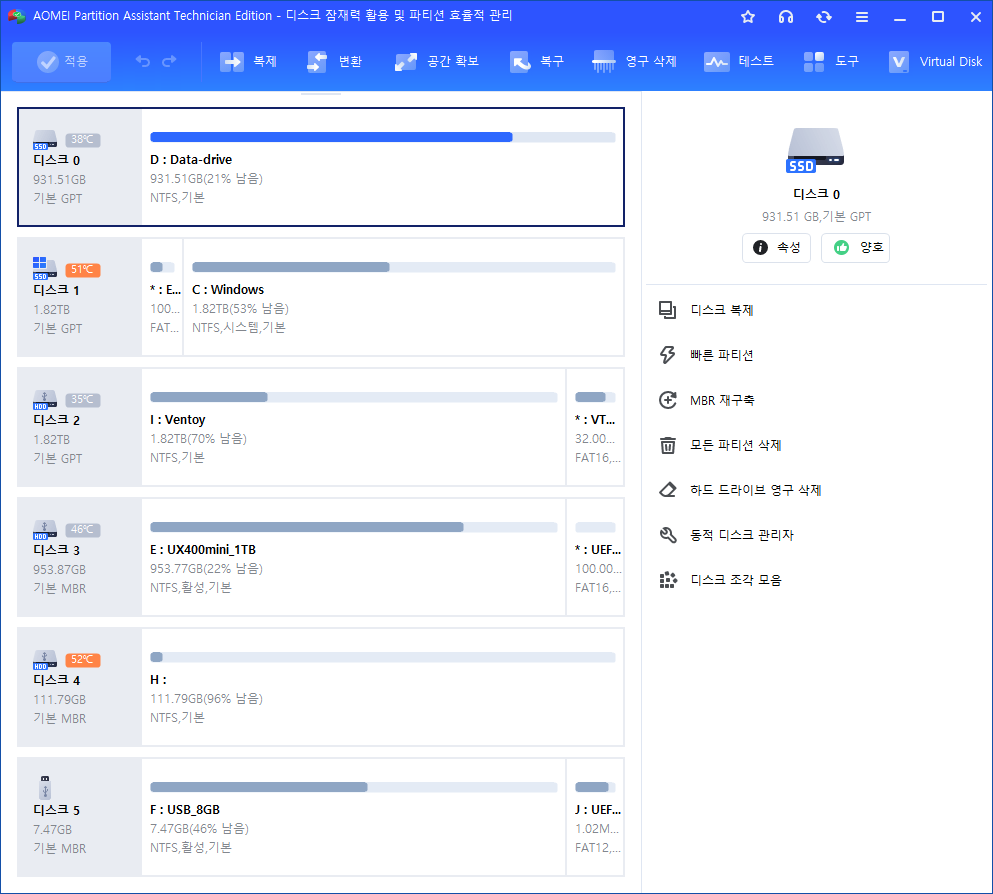Click the redo arrow icon
The width and height of the screenshot is (993, 894).
point(169,61)
